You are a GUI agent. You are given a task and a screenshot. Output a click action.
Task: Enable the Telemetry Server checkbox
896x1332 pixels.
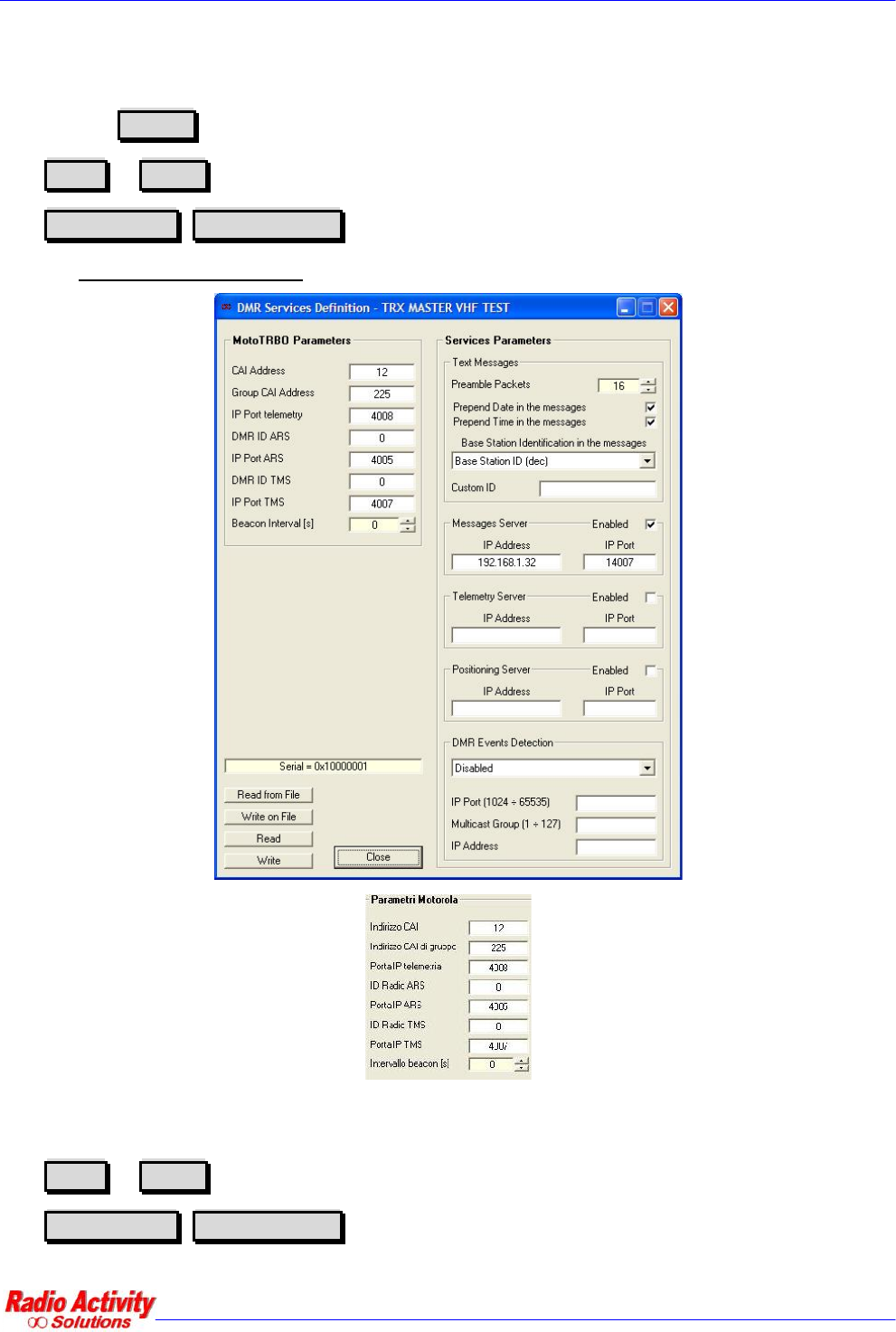coord(650,598)
